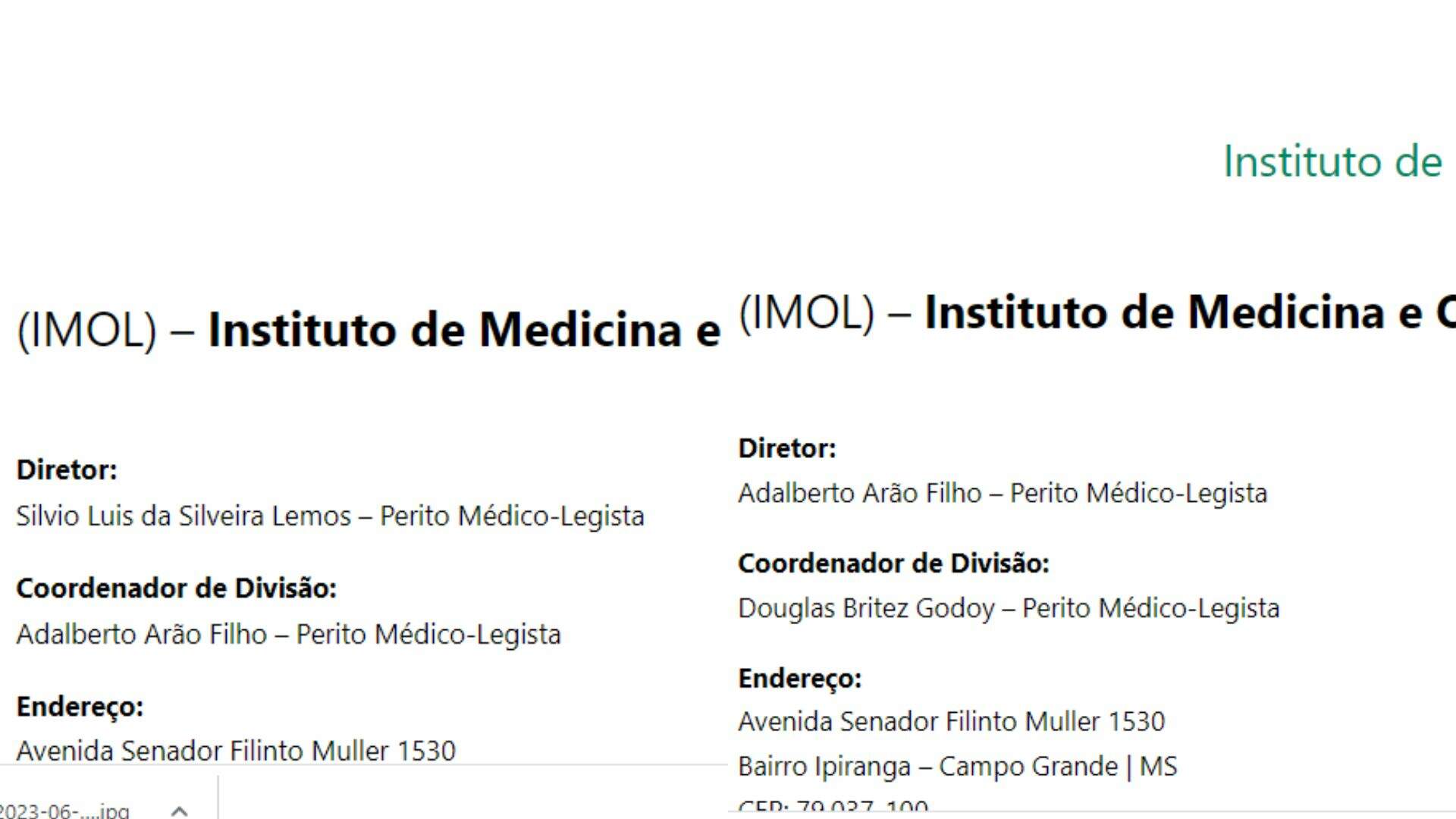1456x819 pixels.
Task: Click the IMOL heading ending in "Medicina e C"
Action: pyautogui.click(x=1097, y=312)
